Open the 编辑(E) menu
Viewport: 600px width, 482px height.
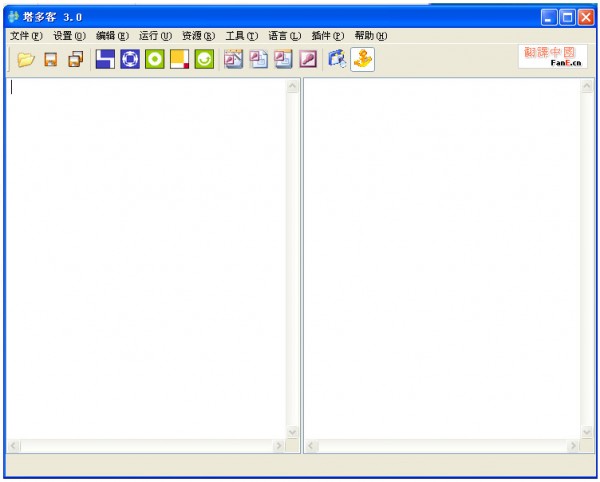point(112,36)
